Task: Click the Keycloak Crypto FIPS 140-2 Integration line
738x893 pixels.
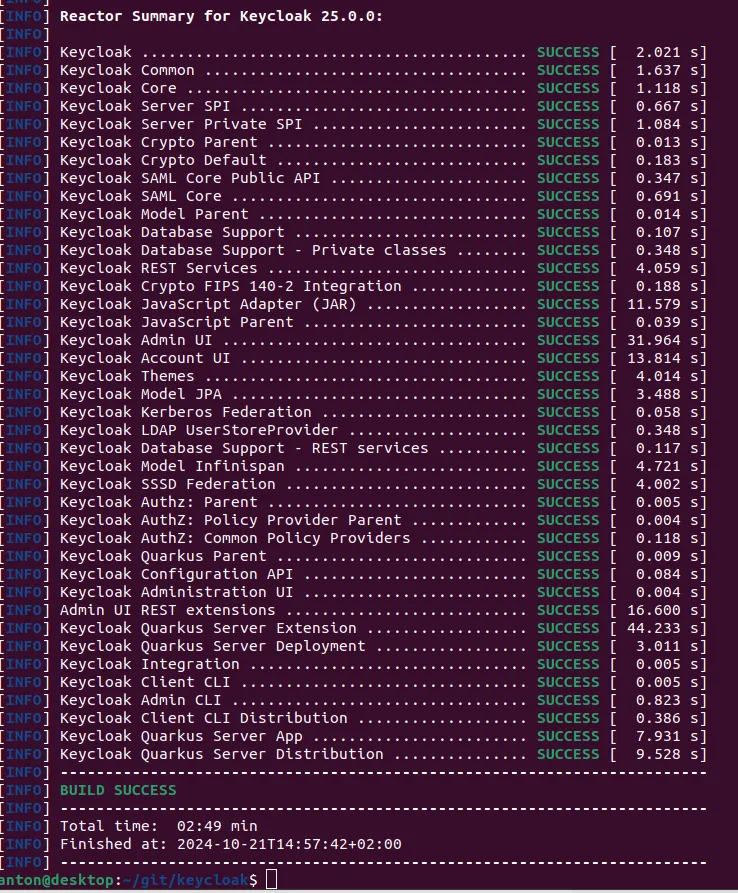Action: point(230,286)
